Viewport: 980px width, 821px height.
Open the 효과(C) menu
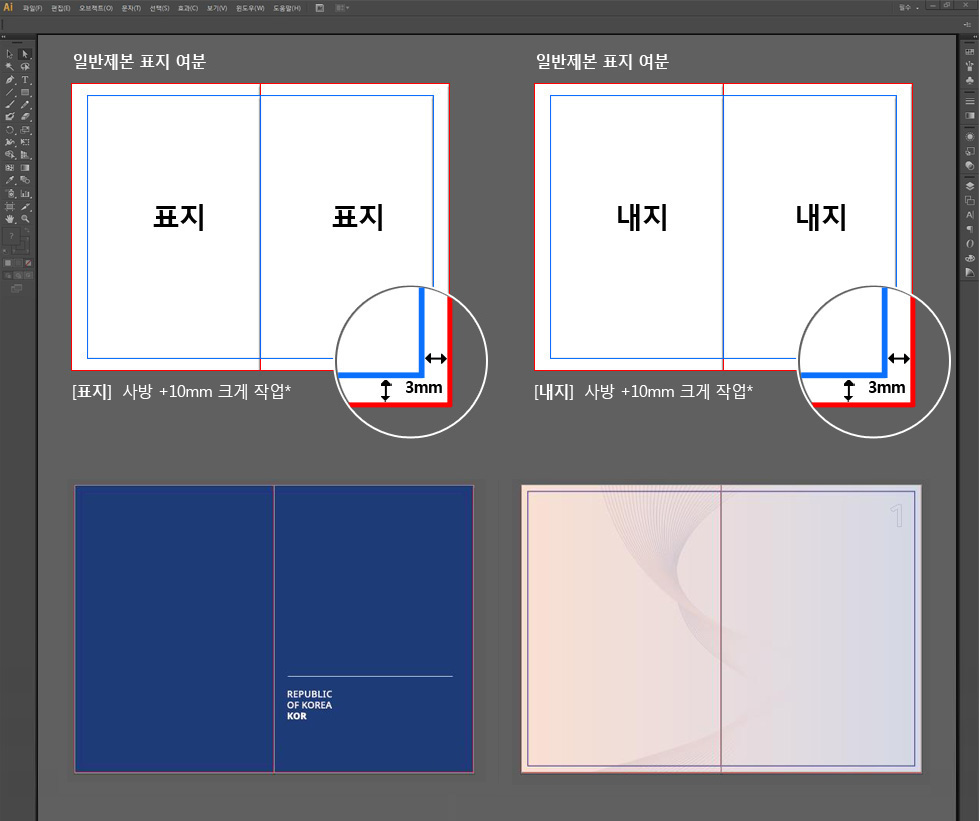point(188,8)
